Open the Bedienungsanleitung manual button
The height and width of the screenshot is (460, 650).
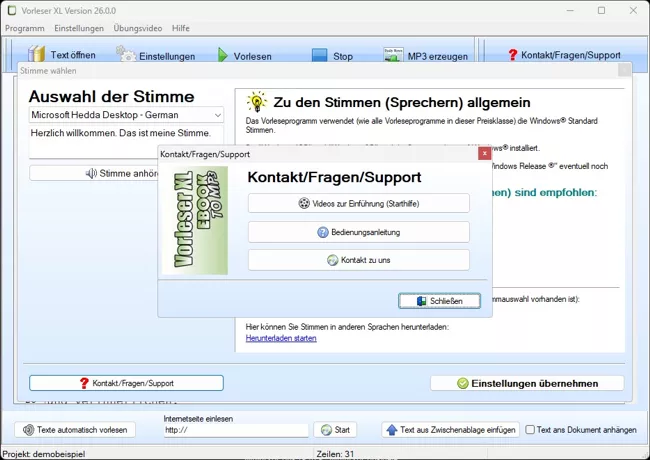tap(359, 232)
